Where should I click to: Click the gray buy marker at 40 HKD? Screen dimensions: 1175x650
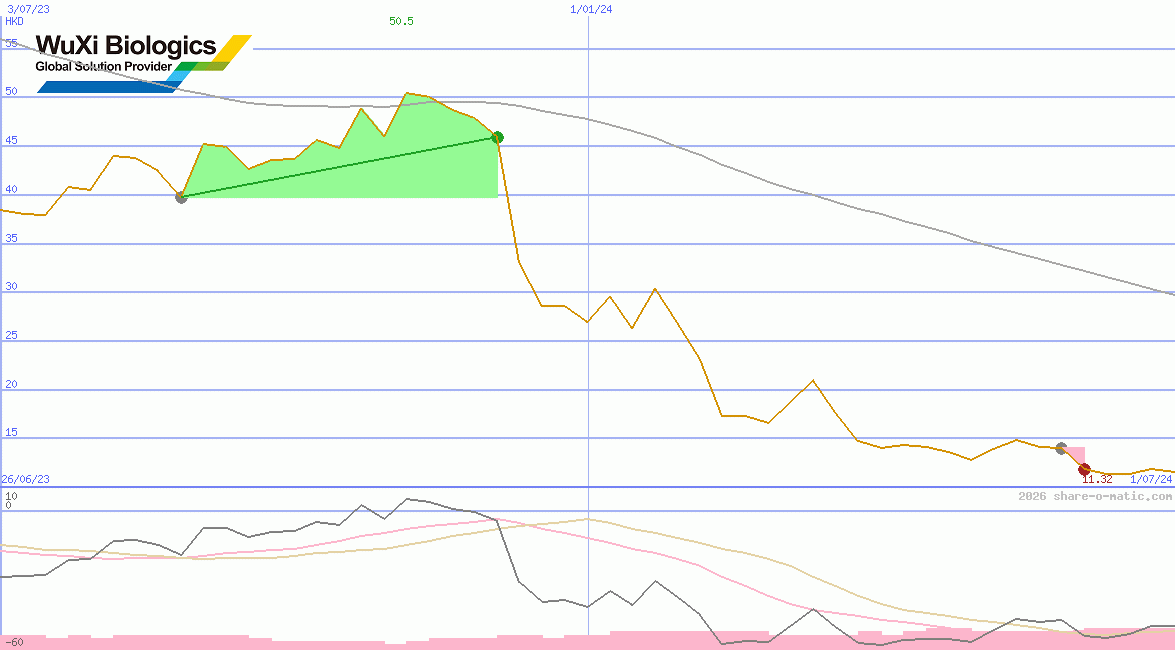coord(181,197)
